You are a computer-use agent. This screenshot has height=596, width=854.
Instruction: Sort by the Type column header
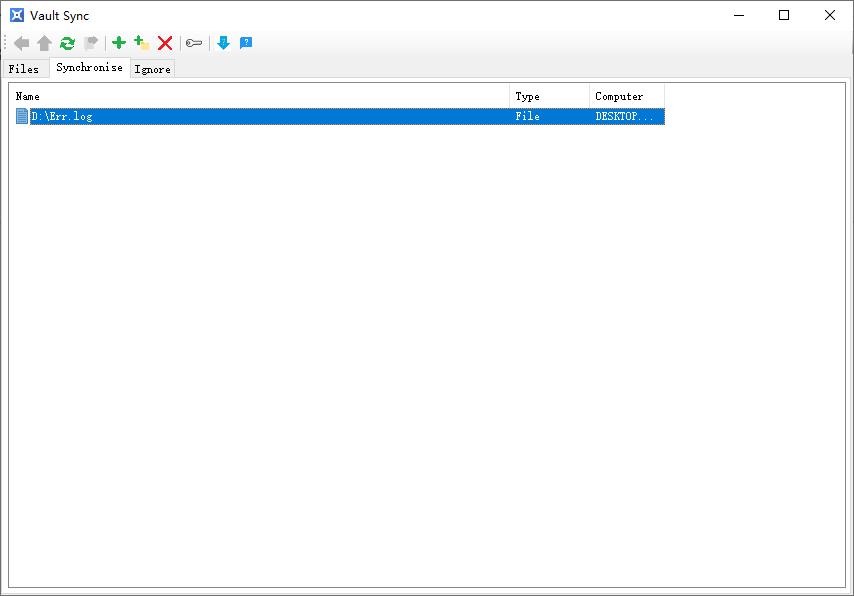click(x=550, y=96)
